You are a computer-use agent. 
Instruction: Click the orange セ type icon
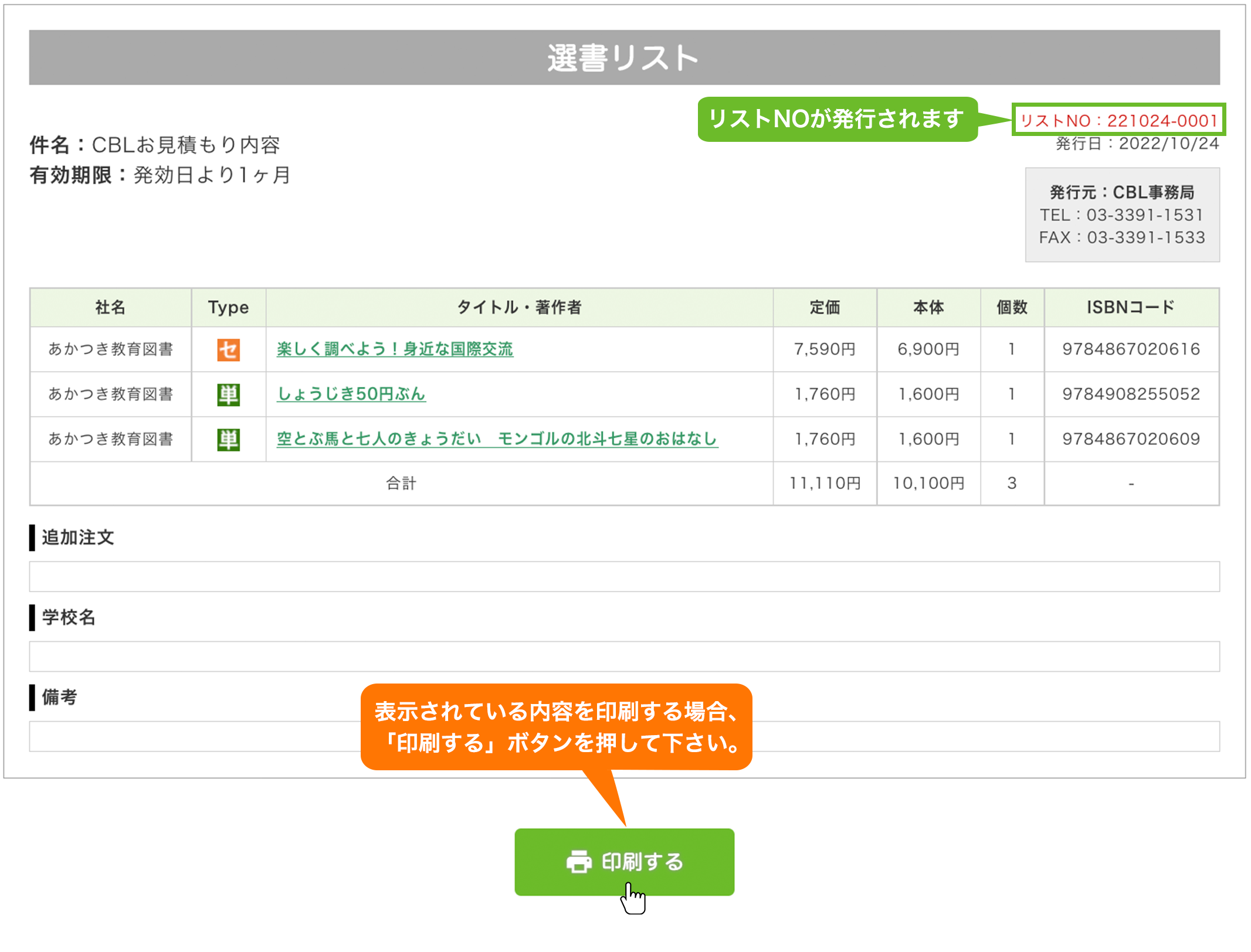pyautogui.click(x=228, y=350)
